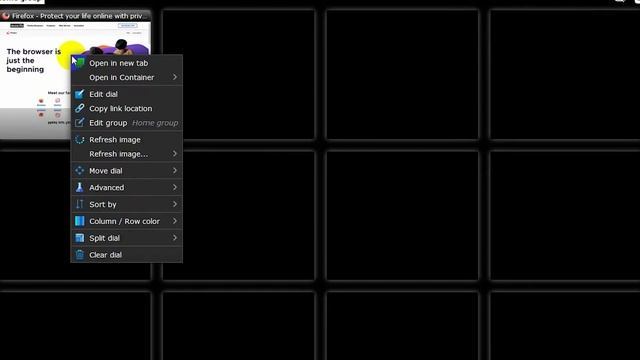Click the green Open in new tab icon
The height and width of the screenshot is (360, 640).
click(80, 63)
